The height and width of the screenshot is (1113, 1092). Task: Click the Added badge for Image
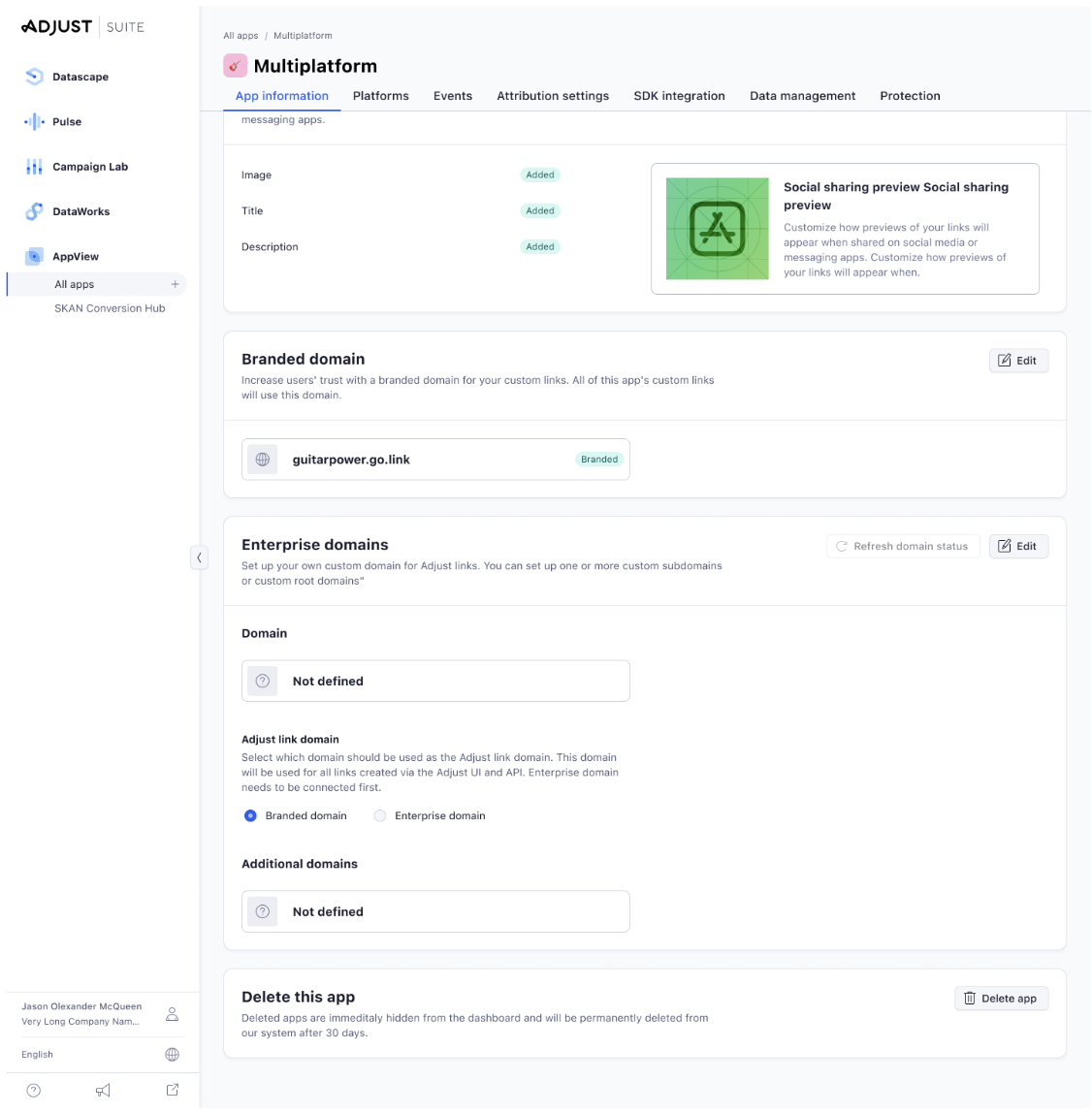[x=540, y=175]
